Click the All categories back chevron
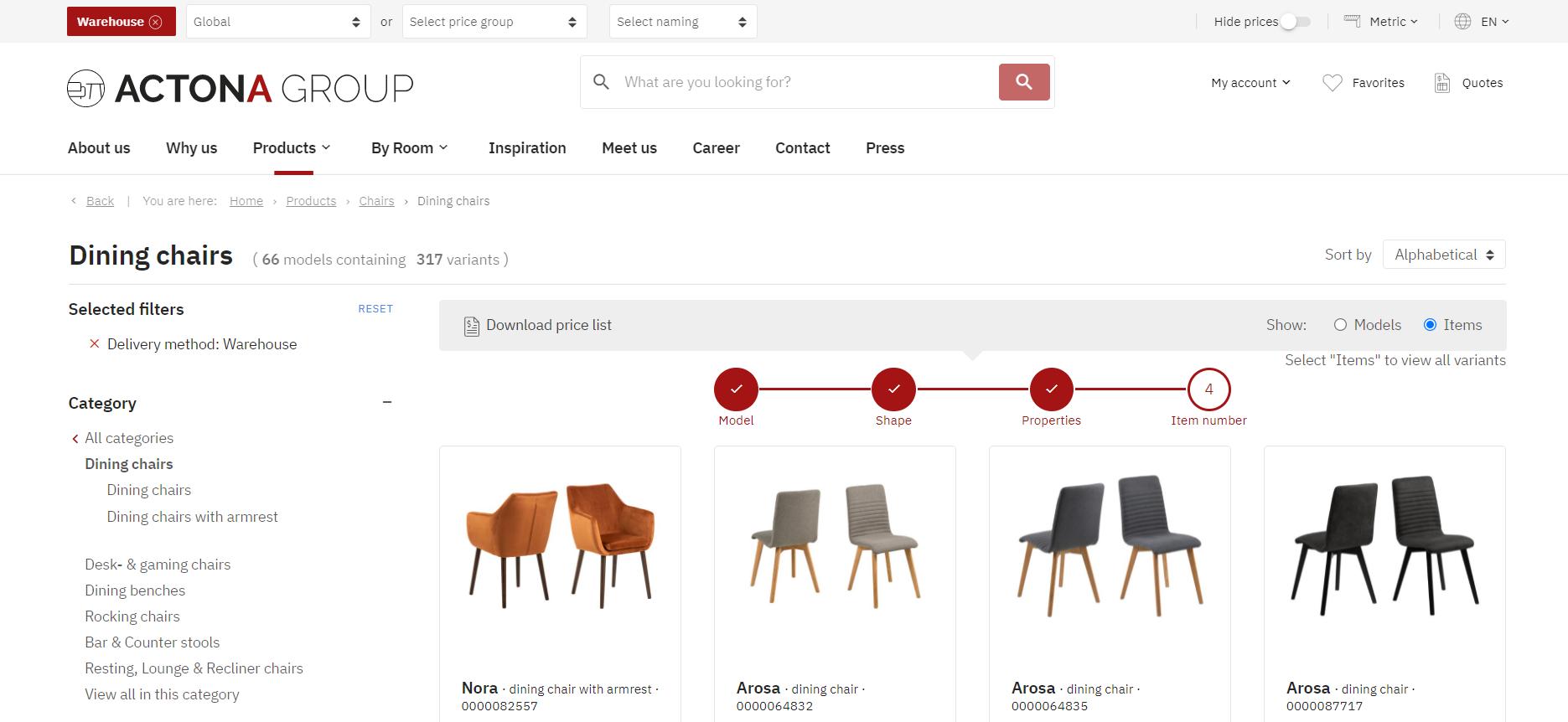Viewport: 1568px width, 722px height. (75, 439)
